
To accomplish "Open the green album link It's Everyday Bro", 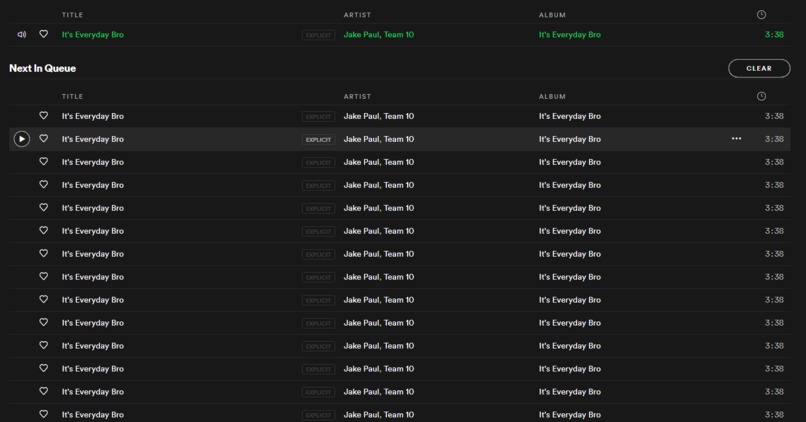I will point(570,34).
